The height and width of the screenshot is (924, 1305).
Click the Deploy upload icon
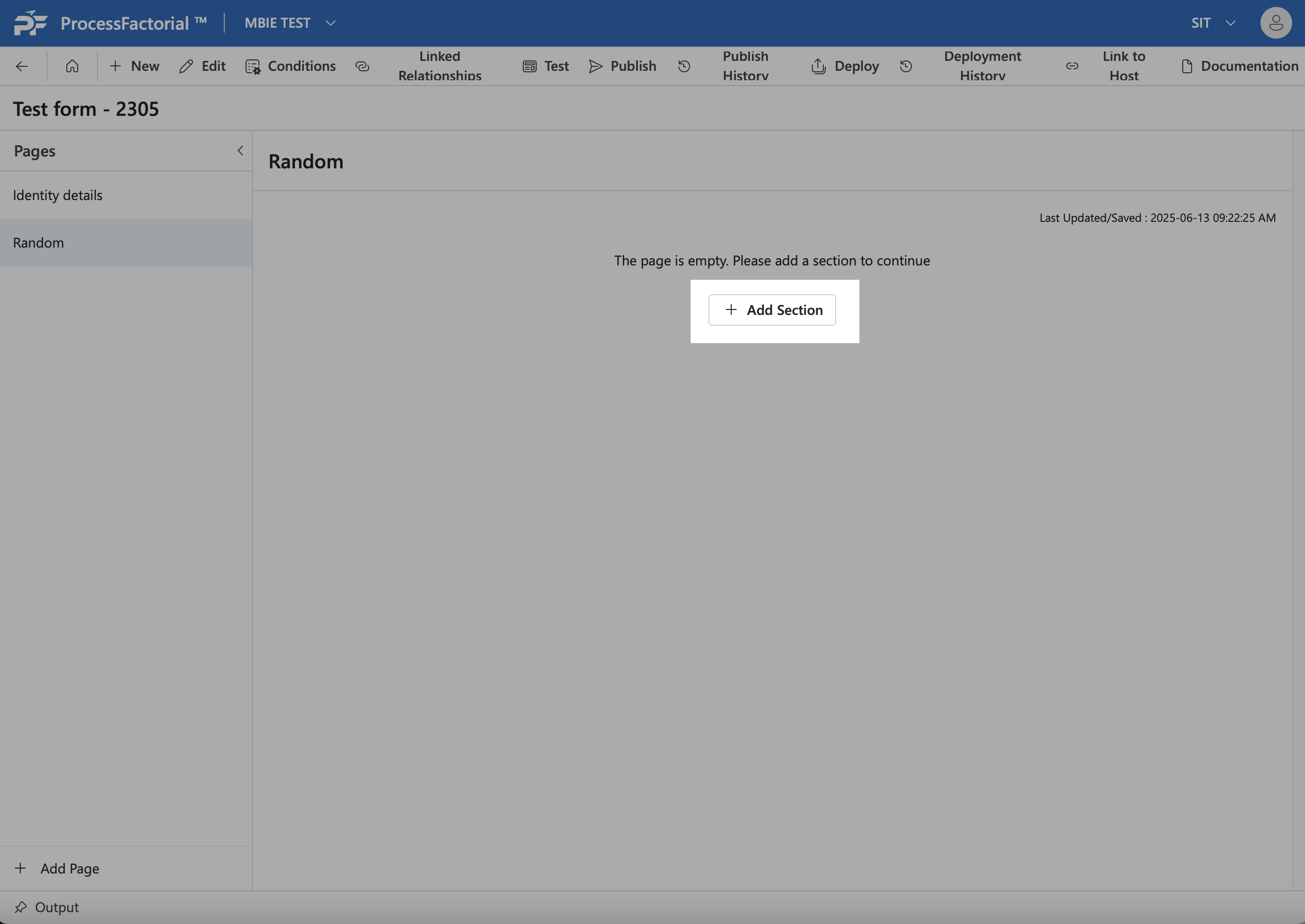819,66
